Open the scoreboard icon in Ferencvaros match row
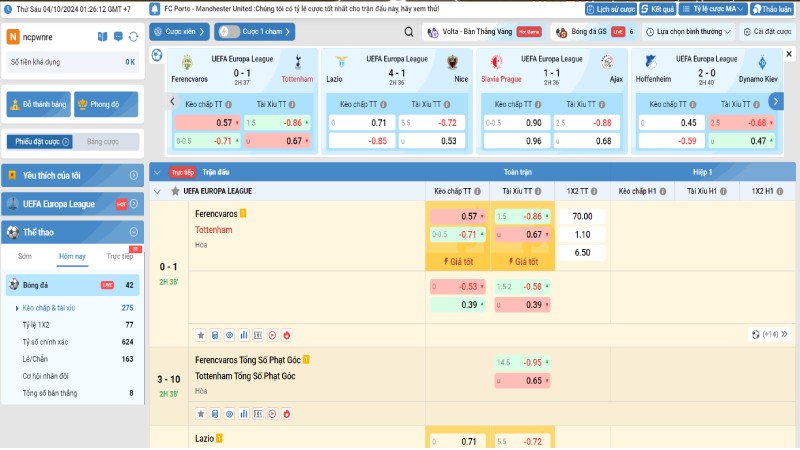The image size is (800, 450). point(258,335)
